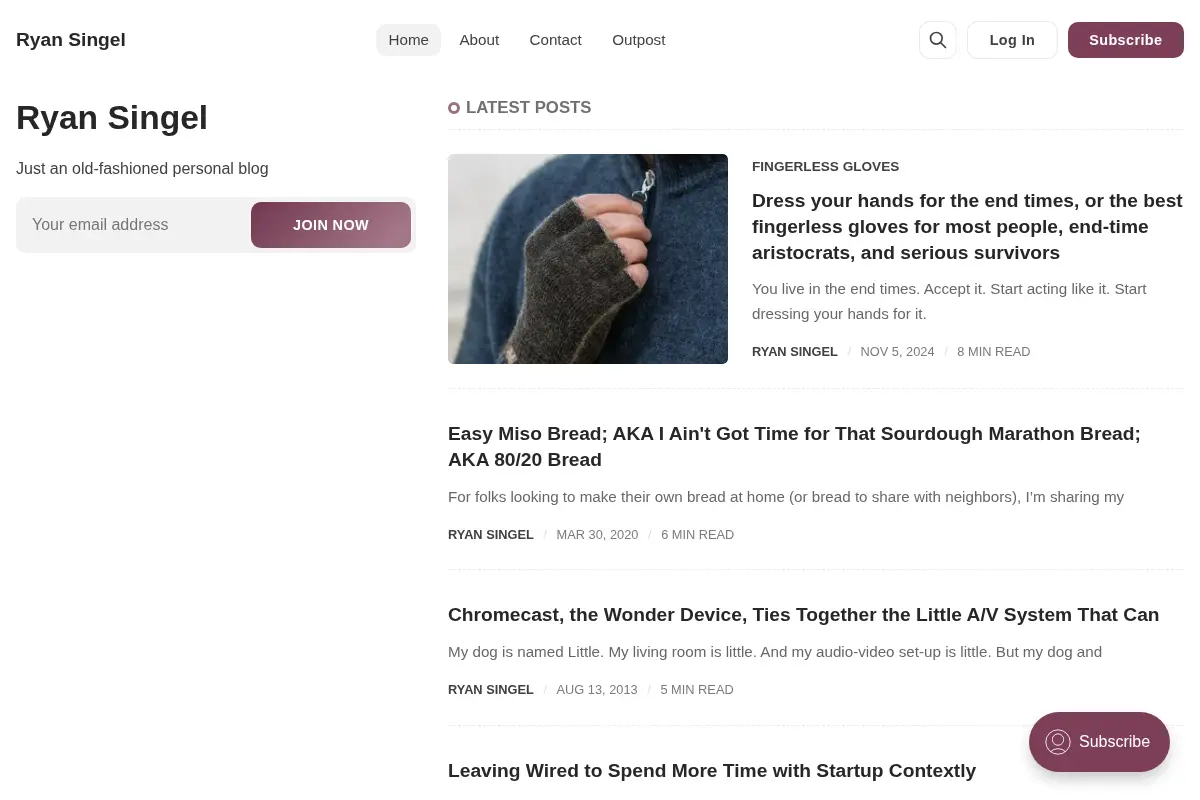The width and height of the screenshot is (1200, 800).
Task: Click author Ryan Singel under miso bread post
Action: click(491, 535)
